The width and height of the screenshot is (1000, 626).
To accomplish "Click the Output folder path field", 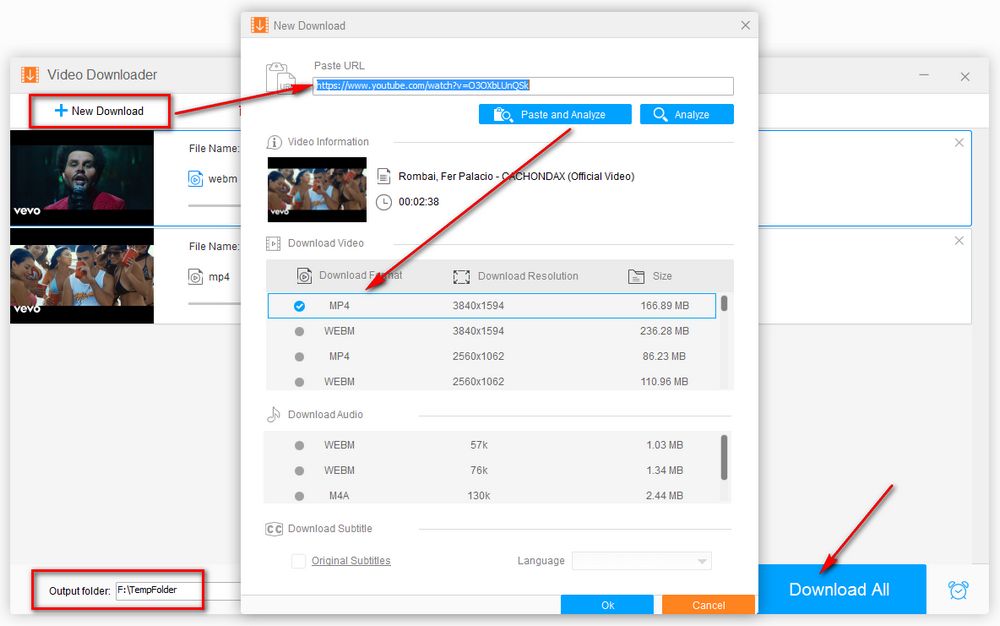I will tap(178, 590).
